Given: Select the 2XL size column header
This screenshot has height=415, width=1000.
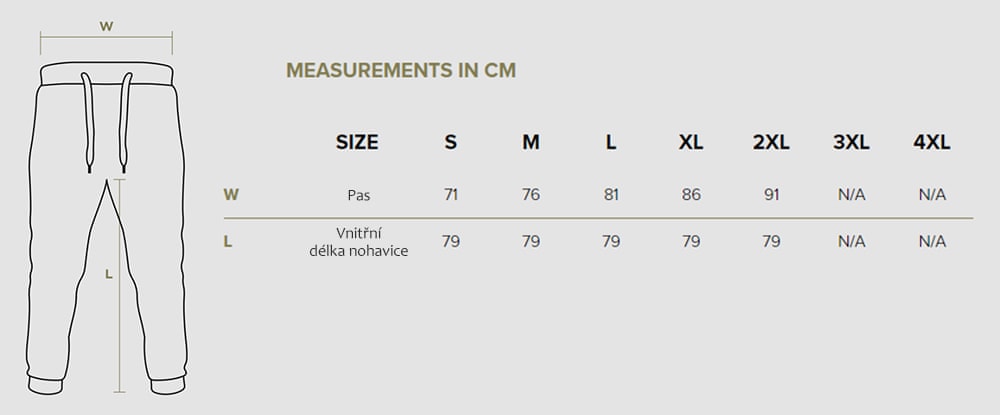Looking at the screenshot, I should [x=771, y=142].
